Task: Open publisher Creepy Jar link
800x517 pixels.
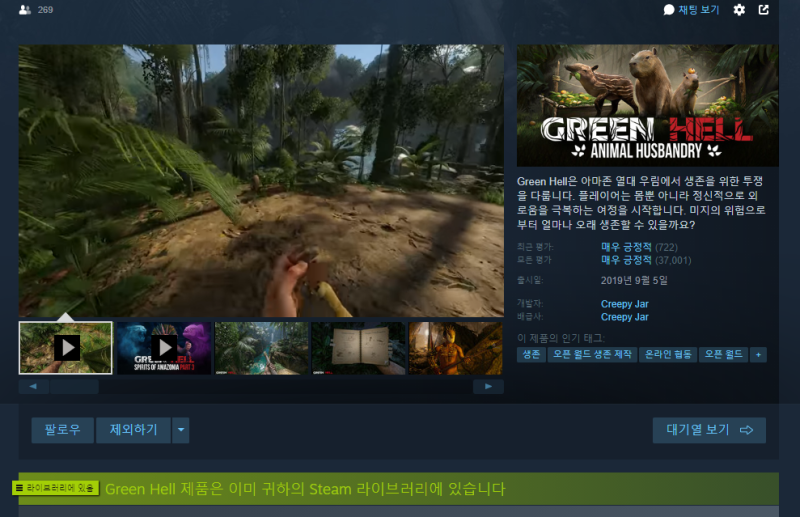Action: pyautogui.click(x=624, y=317)
